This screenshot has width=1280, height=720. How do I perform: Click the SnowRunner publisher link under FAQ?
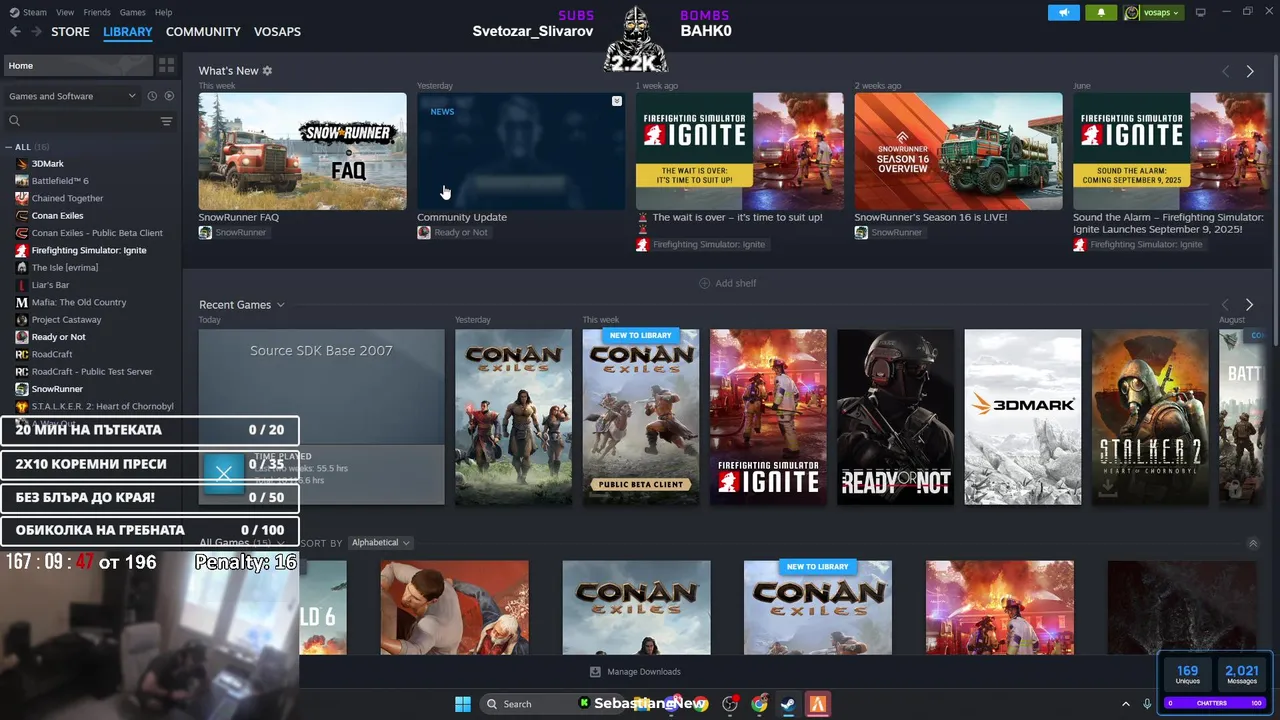pyautogui.click(x=240, y=233)
